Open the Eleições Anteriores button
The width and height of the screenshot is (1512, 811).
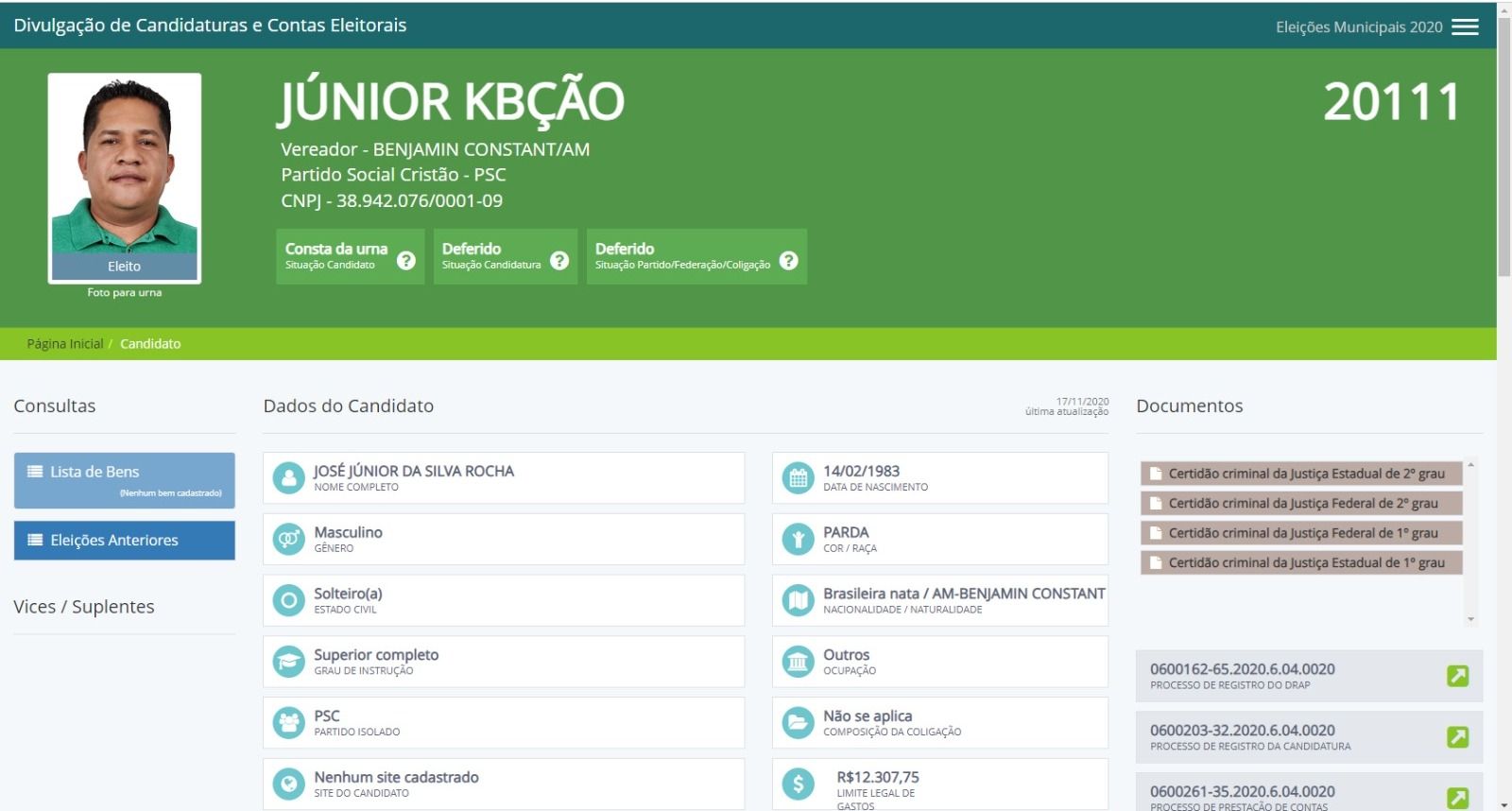pyautogui.click(x=125, y=540)
